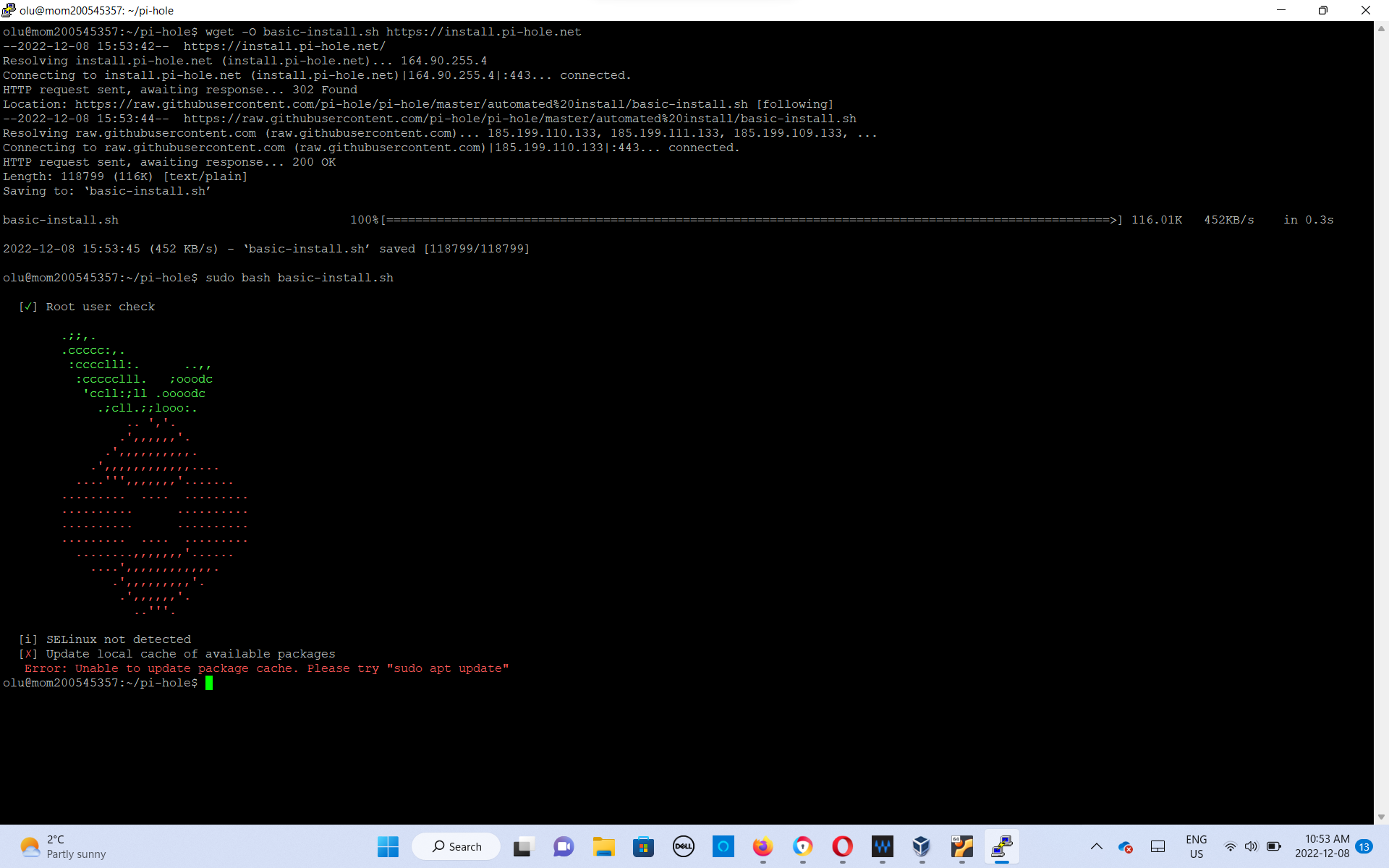Launch Oracle VirtualBox from the taskbar
This screenshot has height=868, width=1389.
pyautogui.click(x=921, y=848)
